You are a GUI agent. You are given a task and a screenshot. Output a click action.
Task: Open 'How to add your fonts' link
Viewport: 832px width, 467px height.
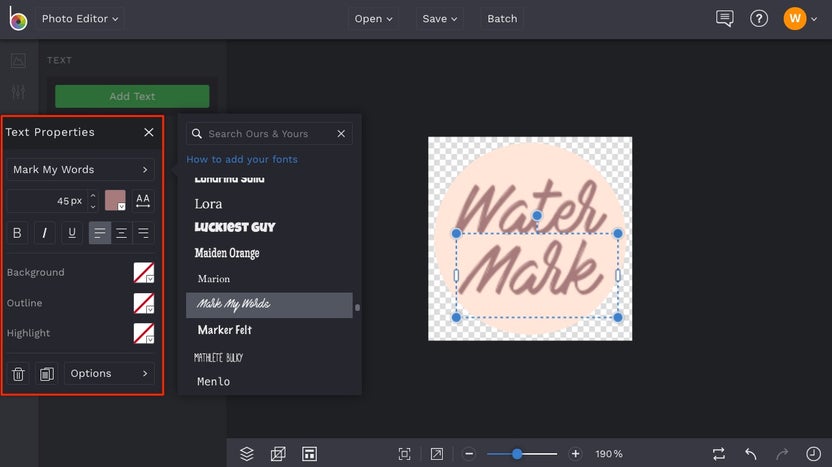(242, 159)
